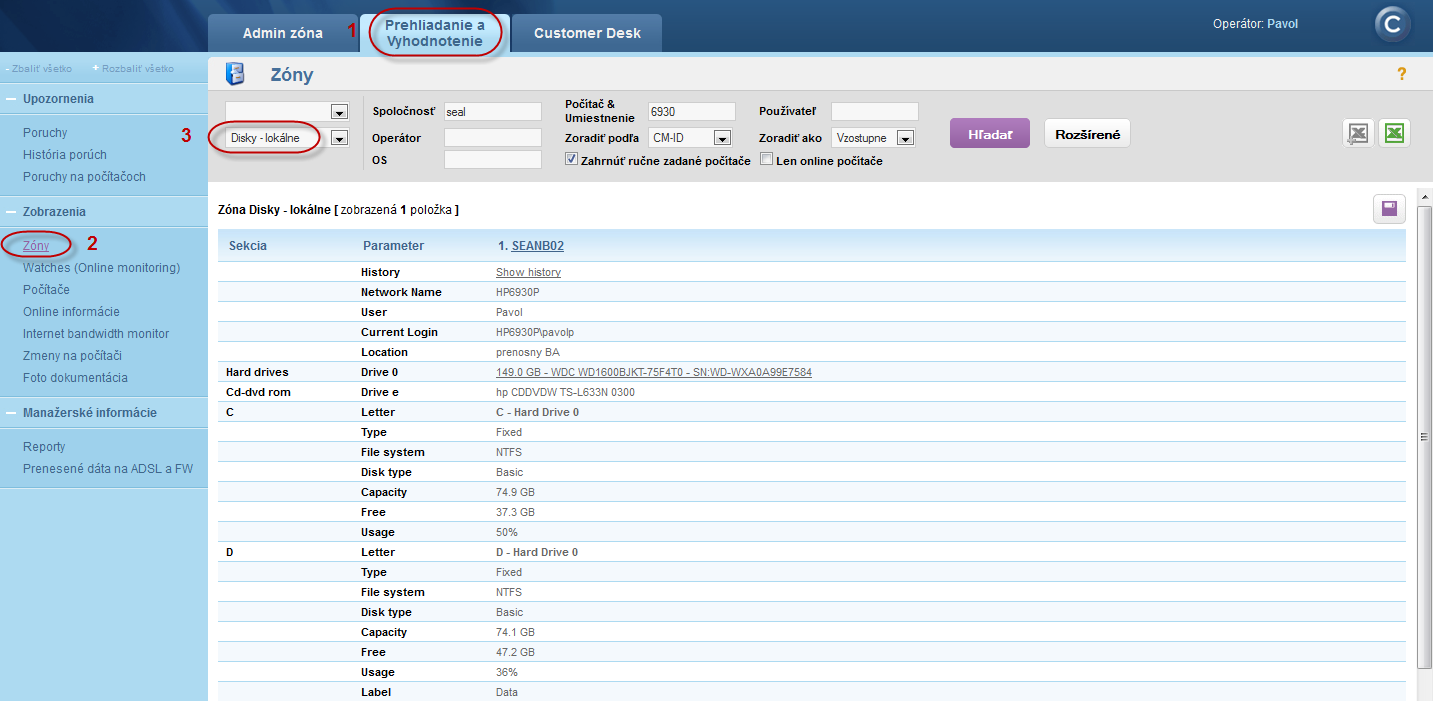Click the Operátor input field

(x=492, y=137)
